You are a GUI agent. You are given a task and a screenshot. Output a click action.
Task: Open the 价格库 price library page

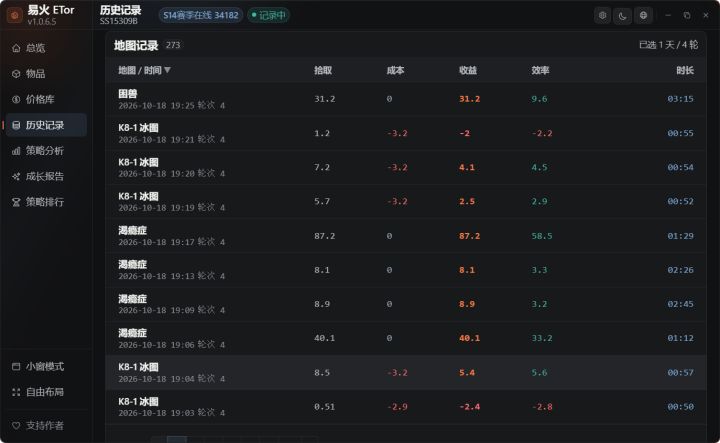pyautogui.click(x=46, y=100)
